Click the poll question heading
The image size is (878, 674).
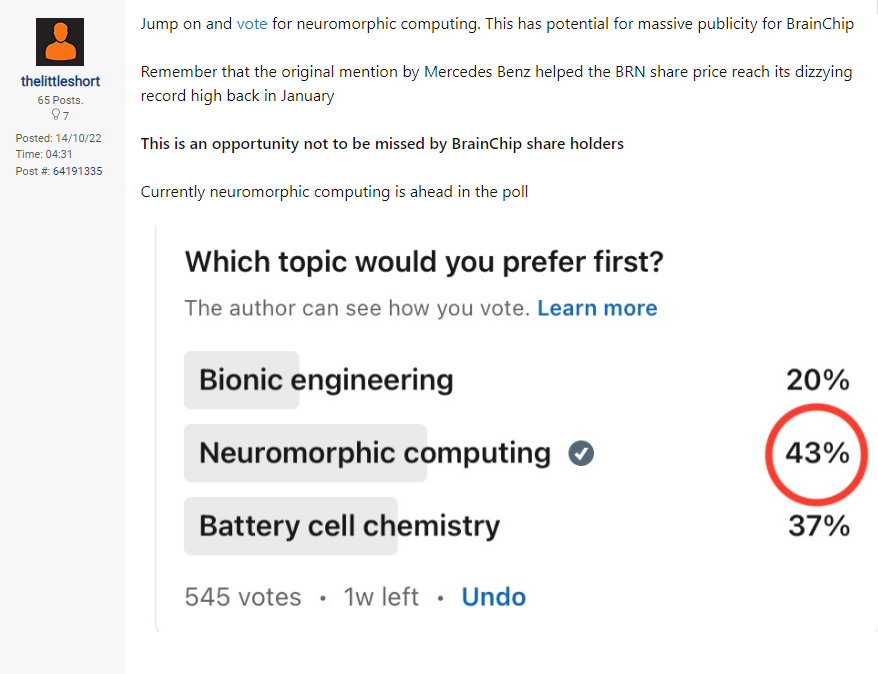(424, 262)
